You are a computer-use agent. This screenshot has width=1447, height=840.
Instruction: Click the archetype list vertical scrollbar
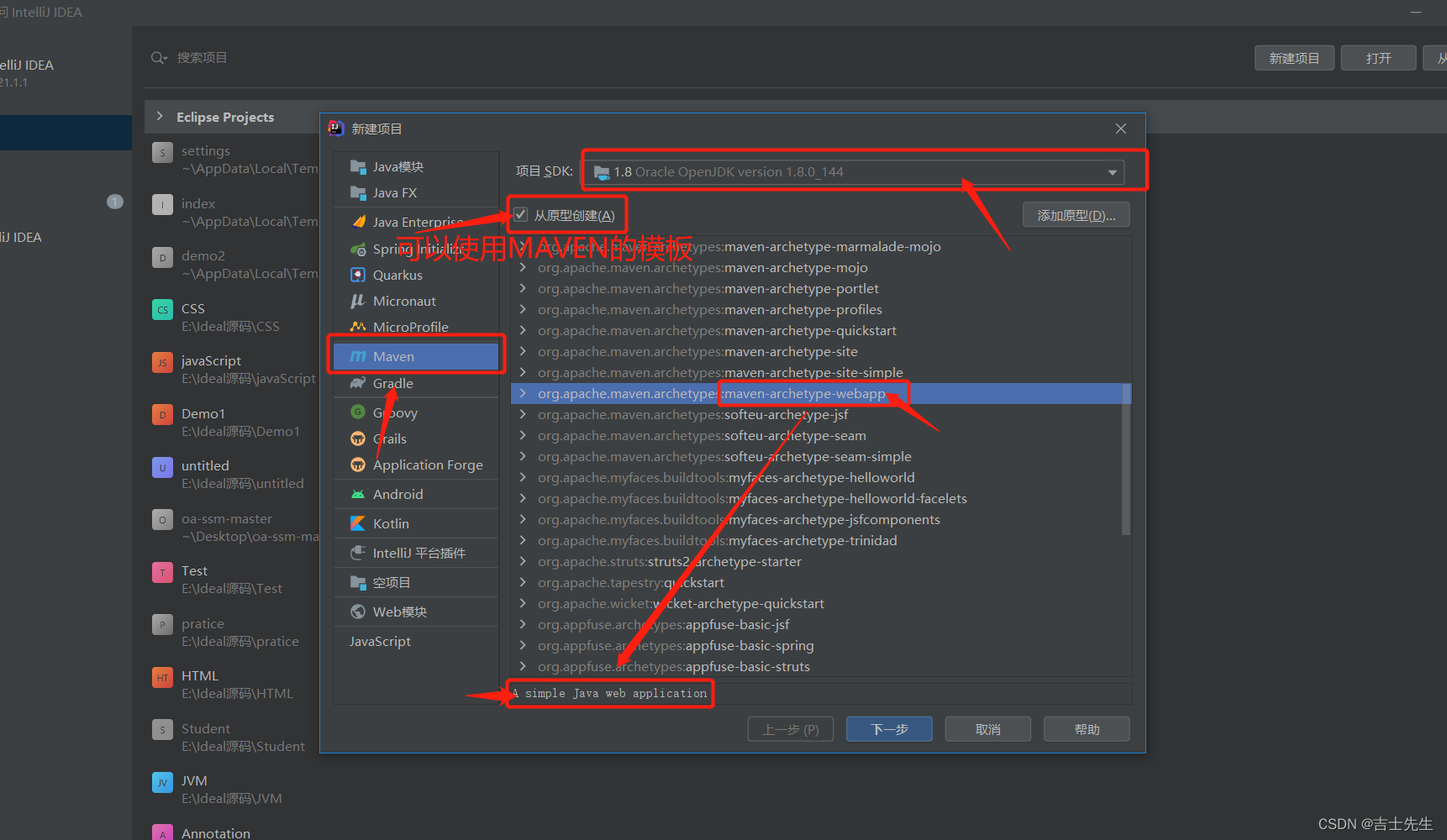tap(1126, 460)
